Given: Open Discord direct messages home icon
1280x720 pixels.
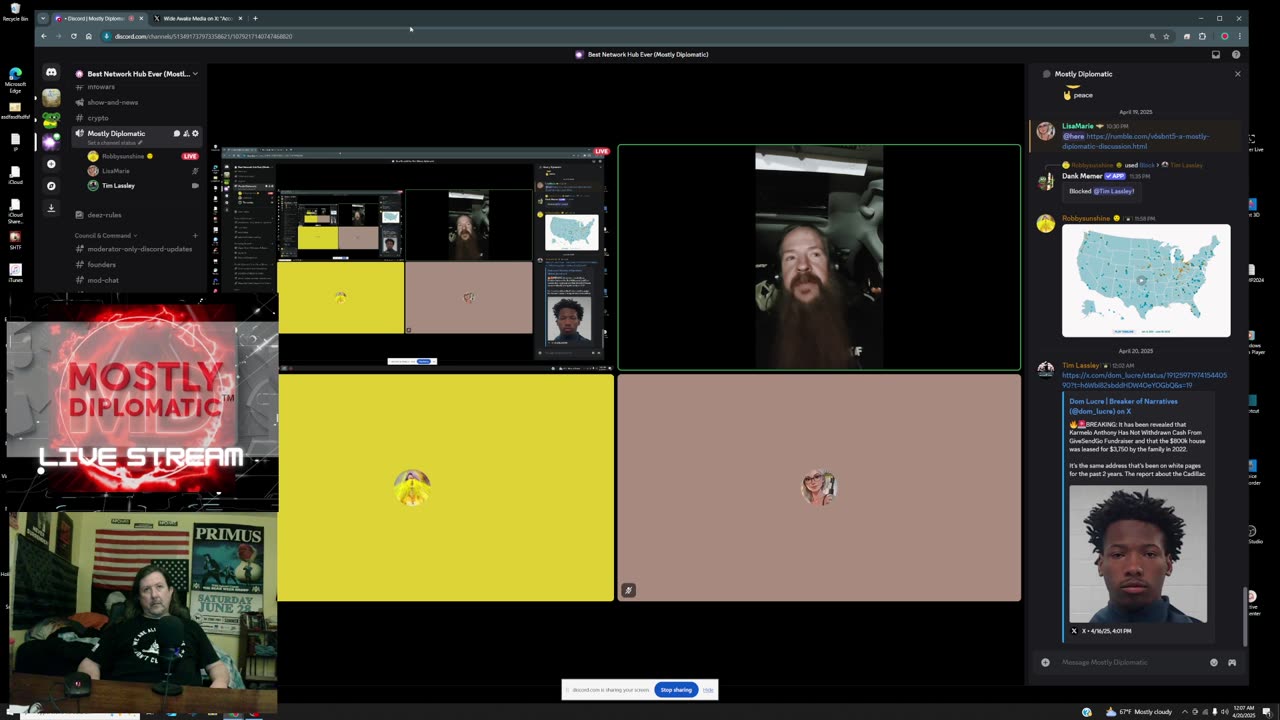Looking at the screenshot, I should (x=51, y=73).
